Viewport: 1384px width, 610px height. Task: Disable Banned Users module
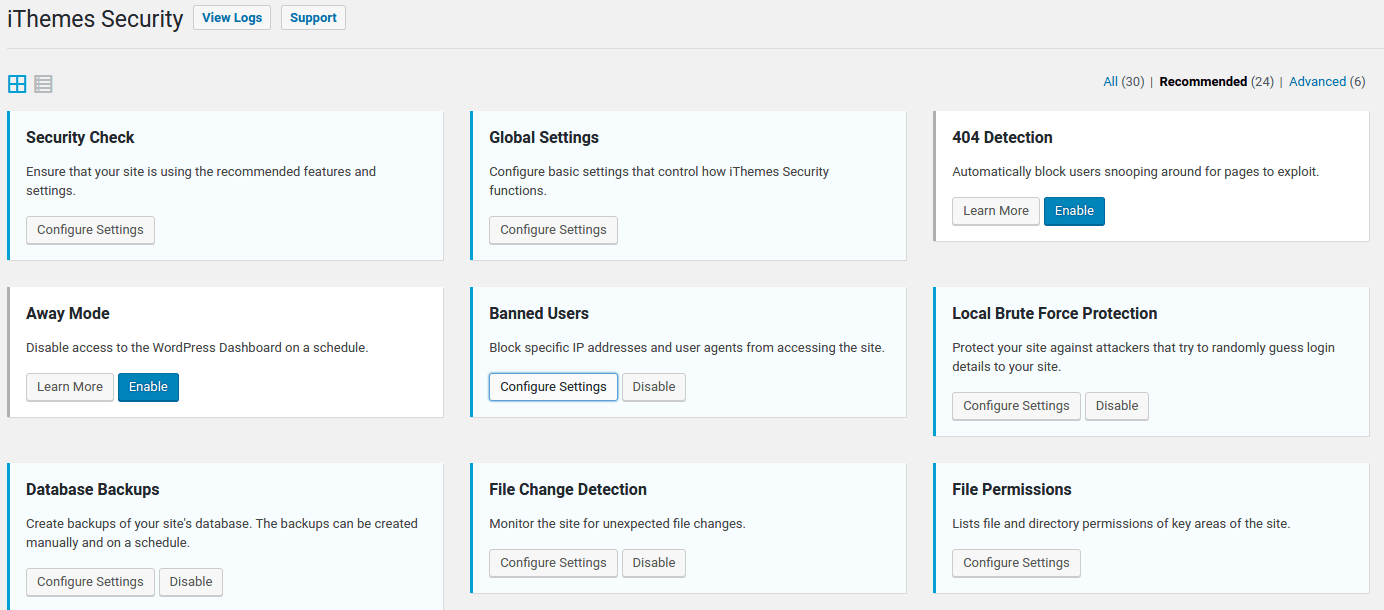[654, 387]
